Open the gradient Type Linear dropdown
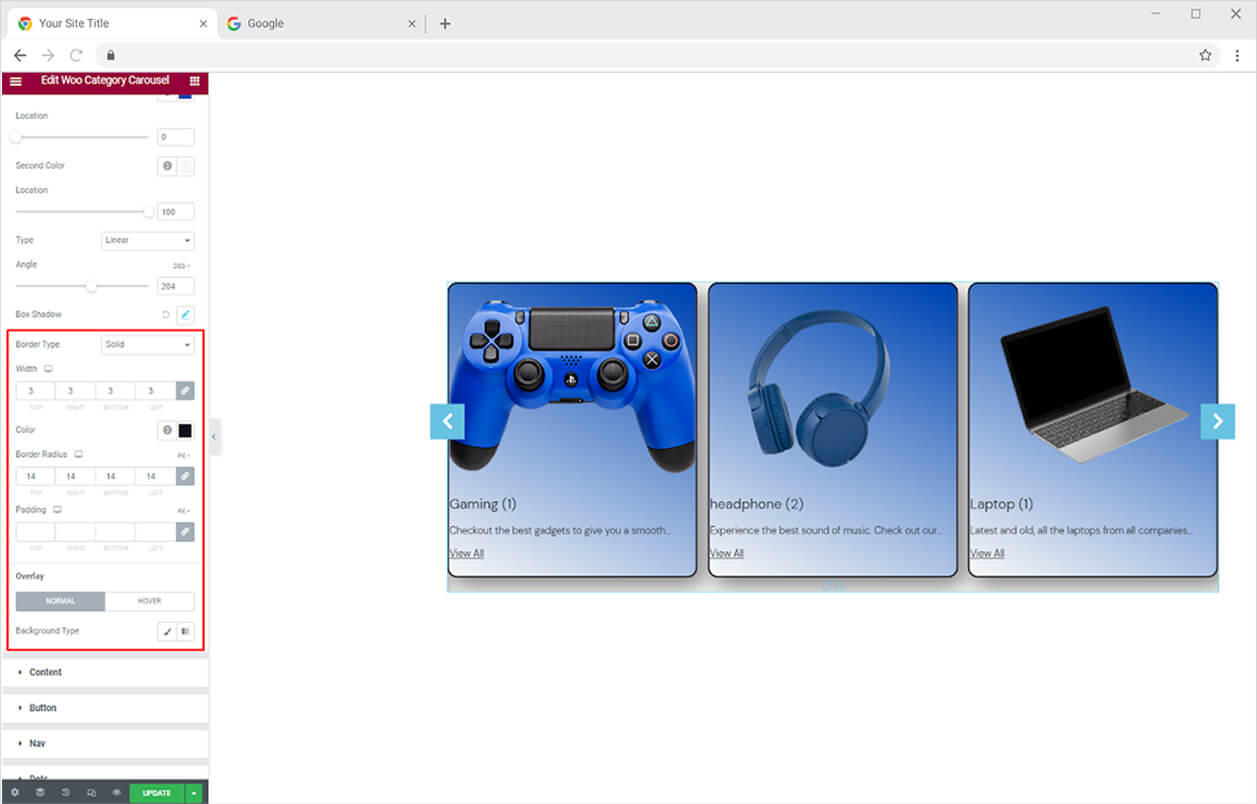The image size is (1257, 804). pyautogui.click(x=148, y=240)
